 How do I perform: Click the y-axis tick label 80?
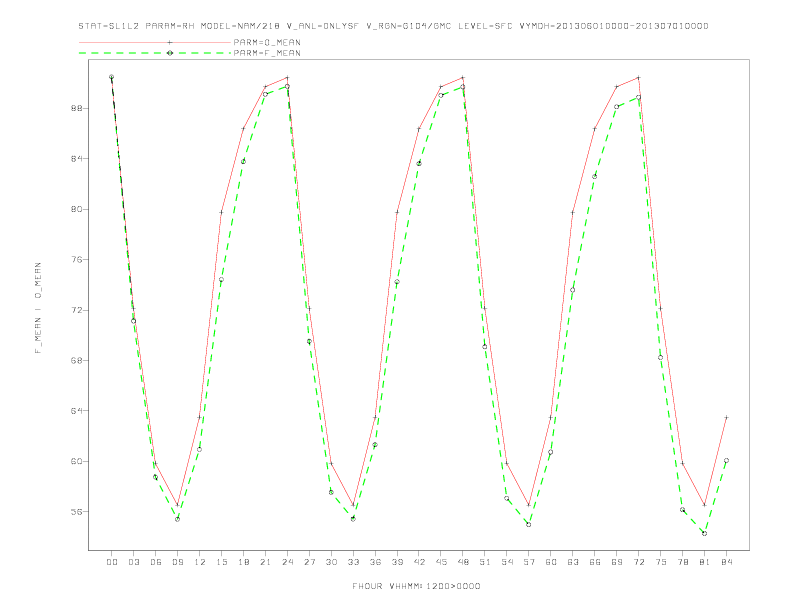coord(76,210)
